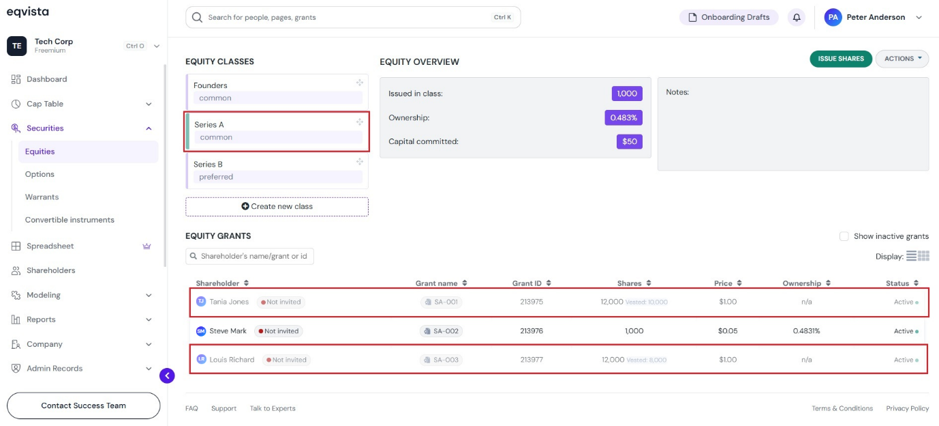This screenshot has height=426, width=939.
Task: Collapse the Securities menu chevron
Action: tap(149, 128)
